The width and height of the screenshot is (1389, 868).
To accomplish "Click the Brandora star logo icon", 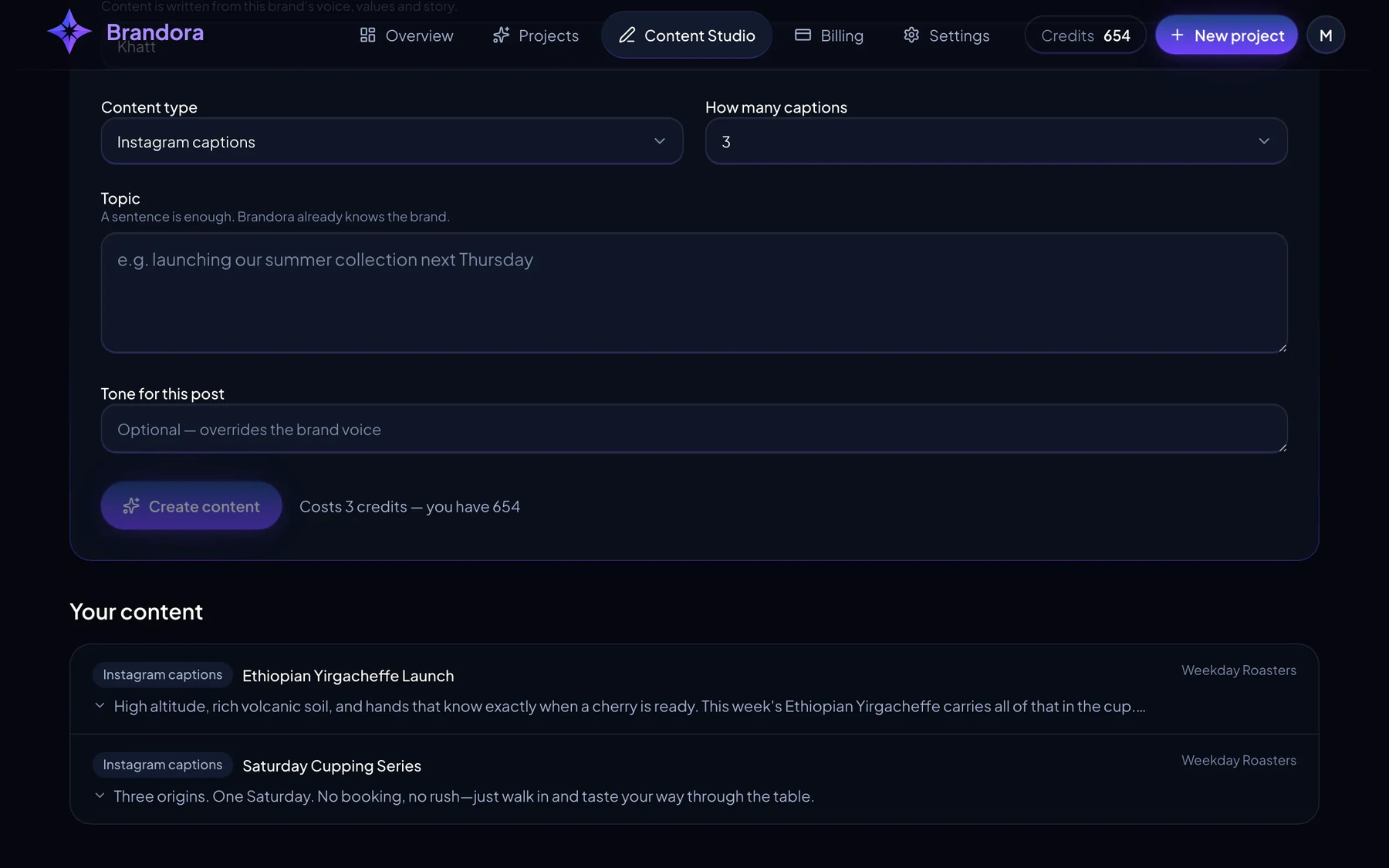I will (69, 32).
